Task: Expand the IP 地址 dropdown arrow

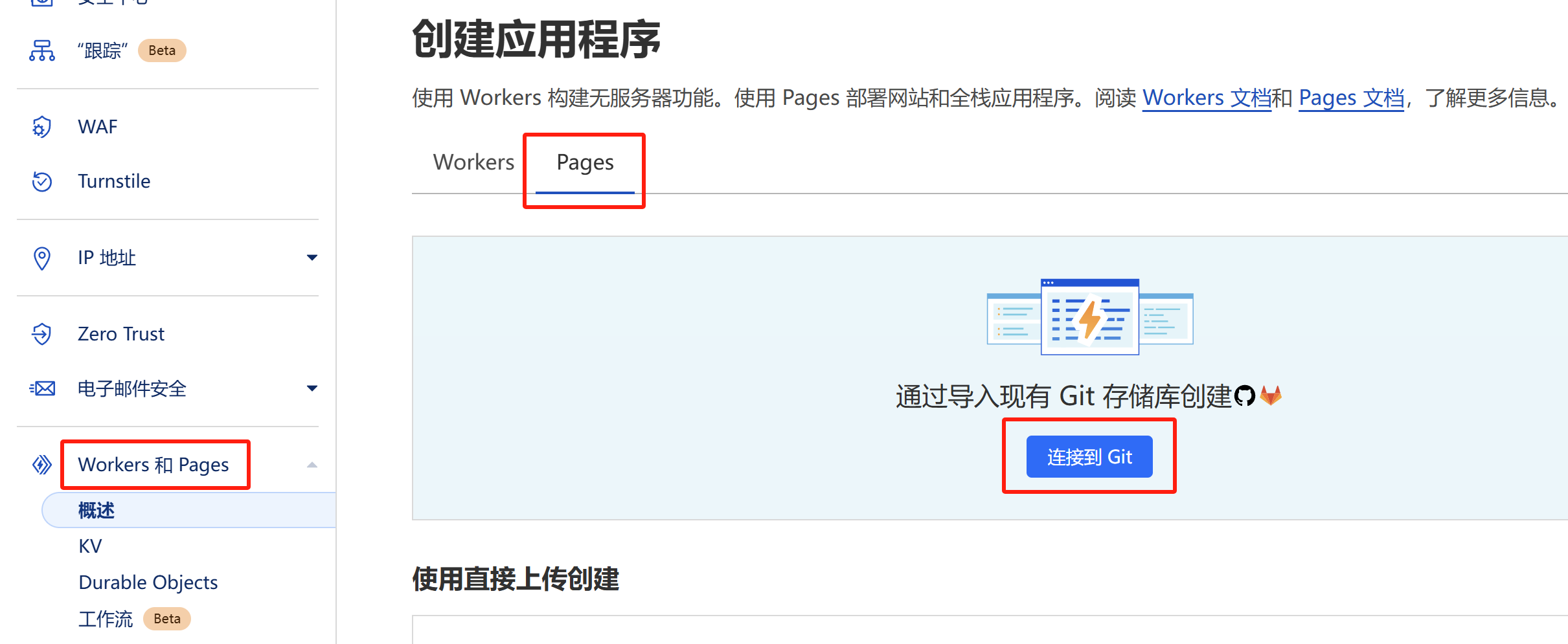Action: [x=312, y=258]
